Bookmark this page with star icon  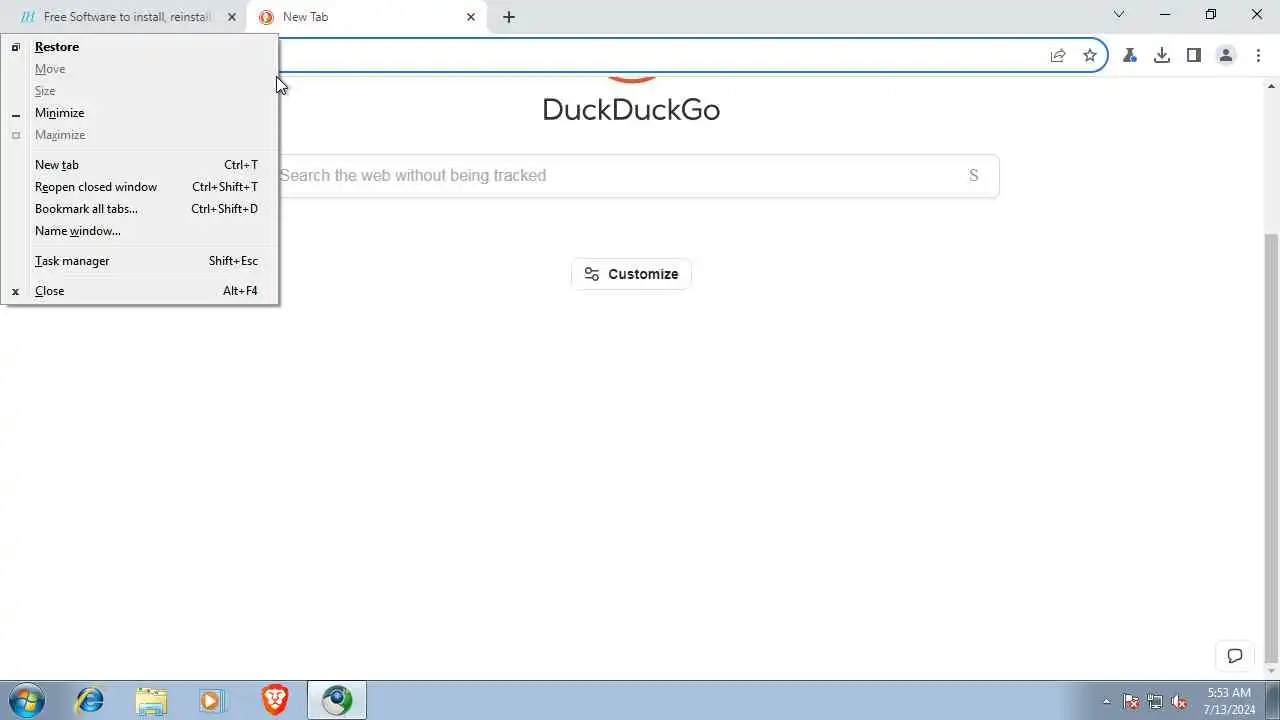tap(1090, 56)
